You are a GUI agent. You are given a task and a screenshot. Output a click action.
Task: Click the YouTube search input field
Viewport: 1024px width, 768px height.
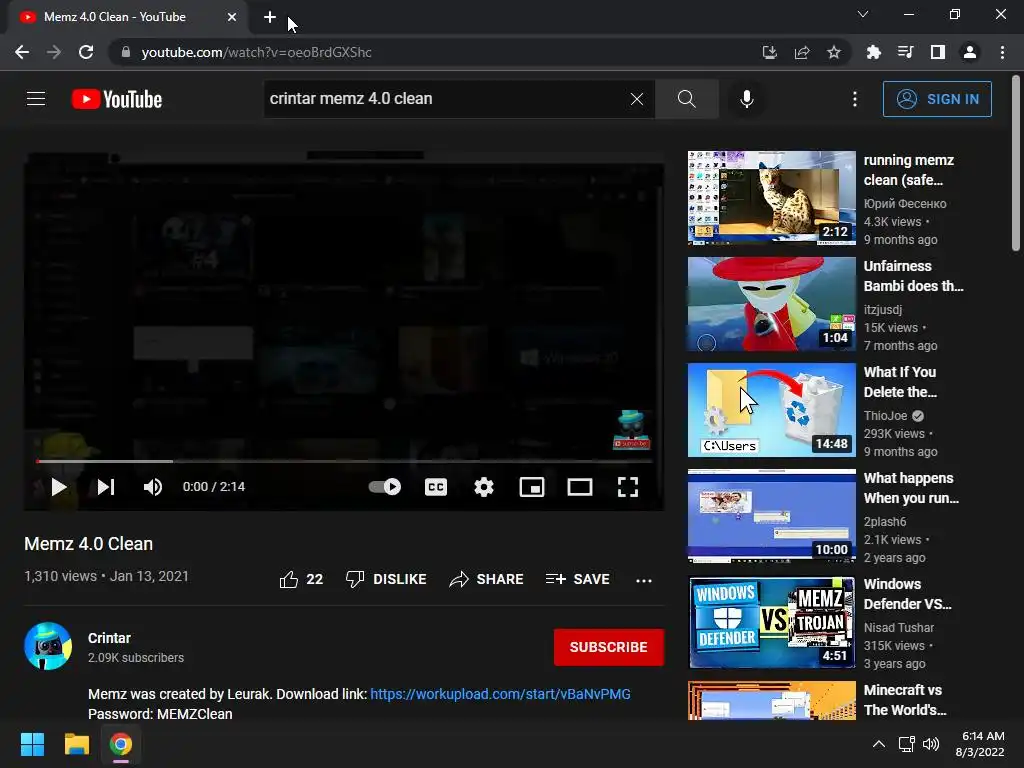(x=447, y=99)
